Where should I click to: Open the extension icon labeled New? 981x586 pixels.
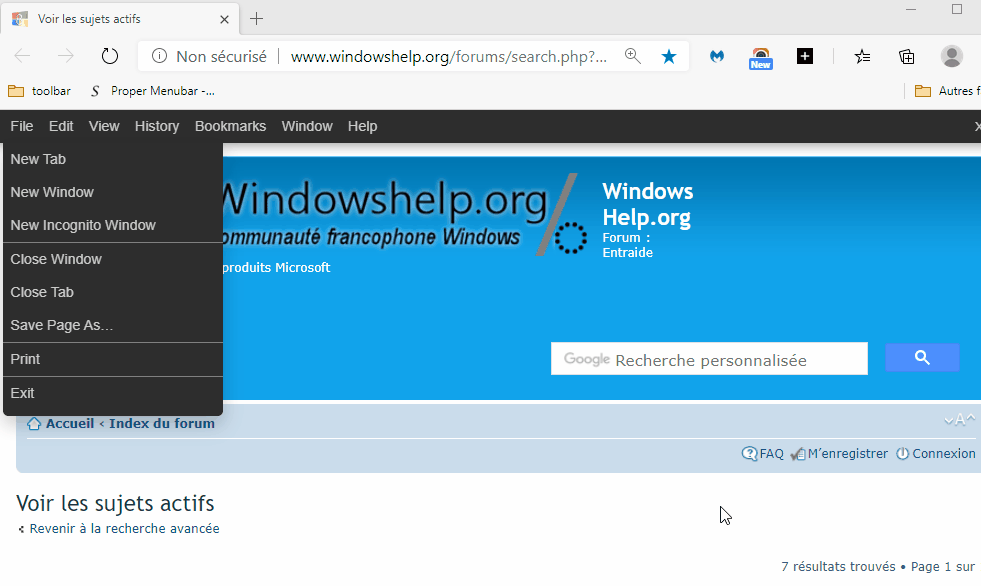[x=761, y=58]
